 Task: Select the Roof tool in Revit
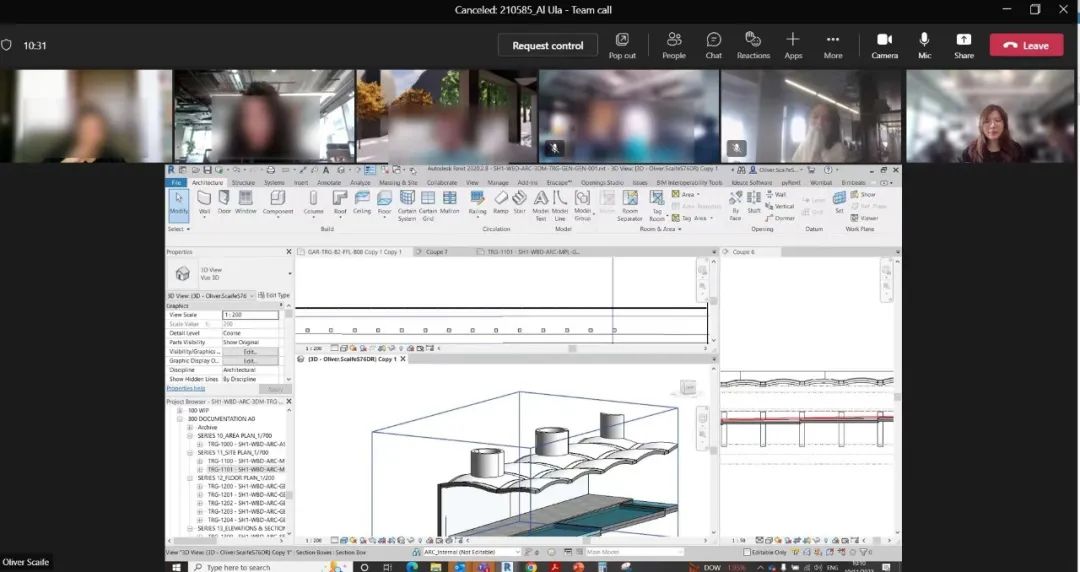[340, 203]
